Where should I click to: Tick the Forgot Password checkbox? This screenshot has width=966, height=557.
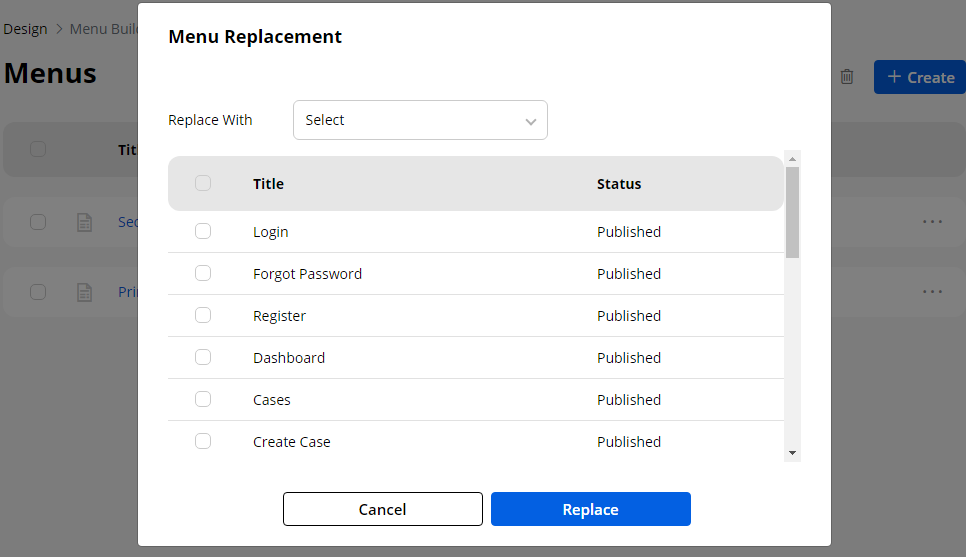[x=203, y=273]
